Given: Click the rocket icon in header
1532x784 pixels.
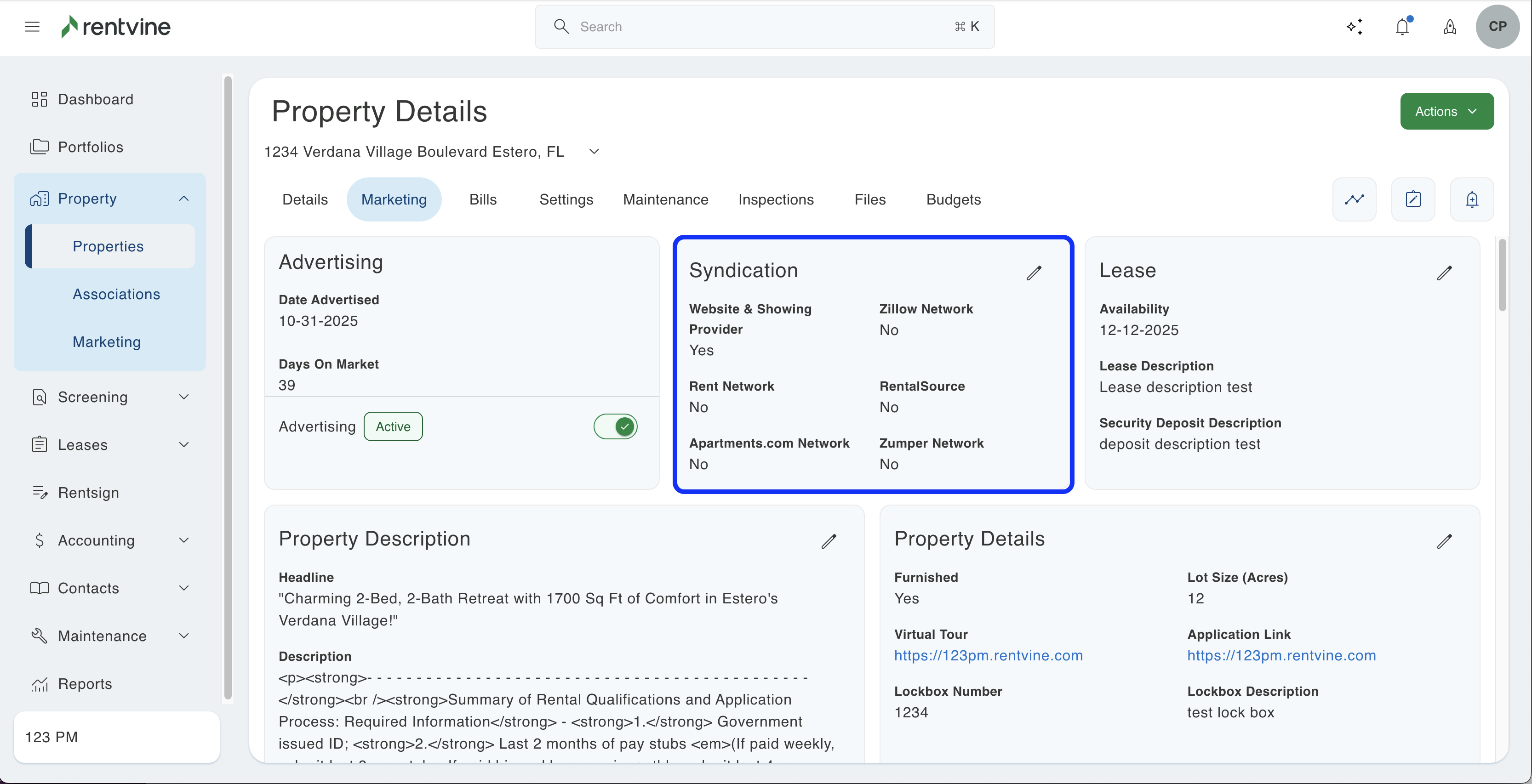Looking at the screenshot, I should 1449,27.
